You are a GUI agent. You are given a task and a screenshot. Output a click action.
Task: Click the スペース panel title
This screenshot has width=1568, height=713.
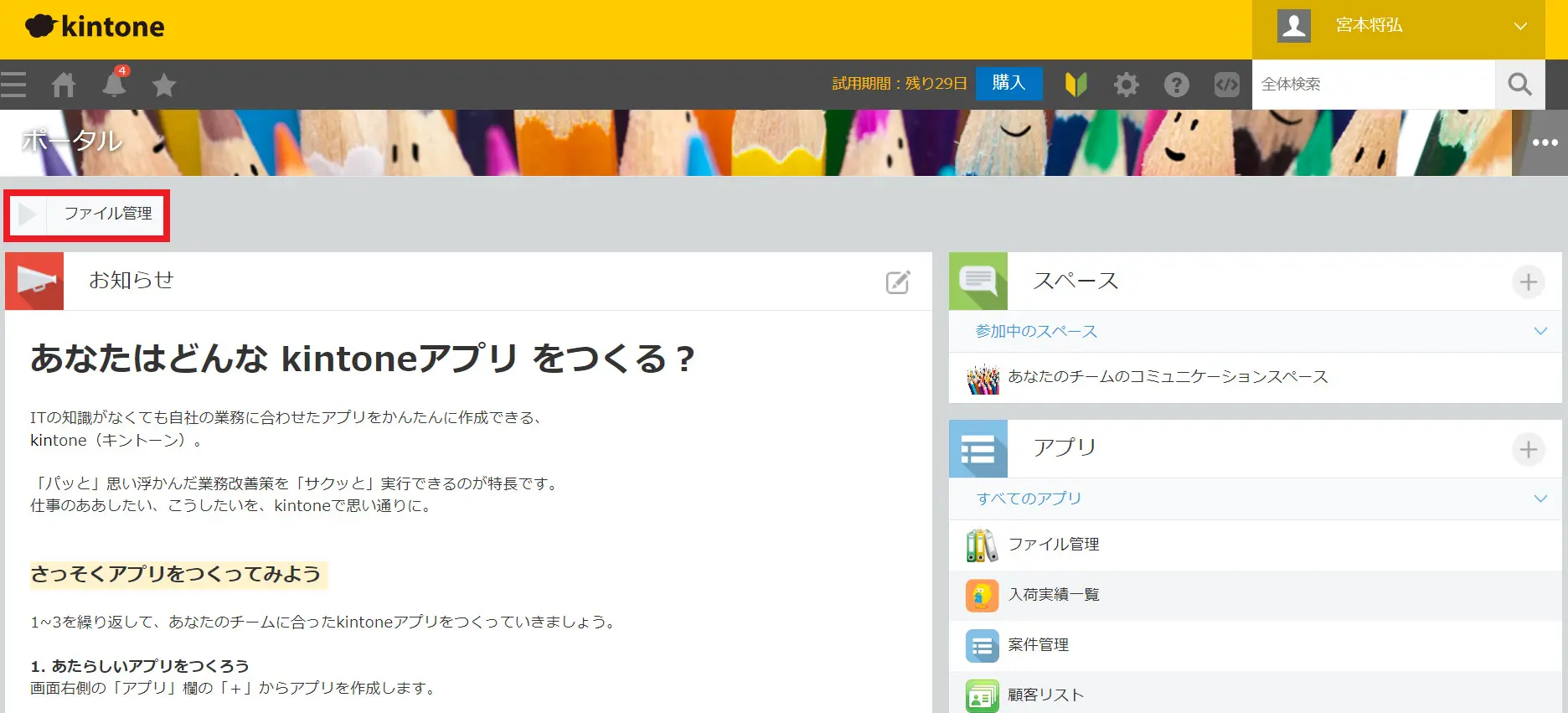pyautogui.click(x=1075, y=281)
